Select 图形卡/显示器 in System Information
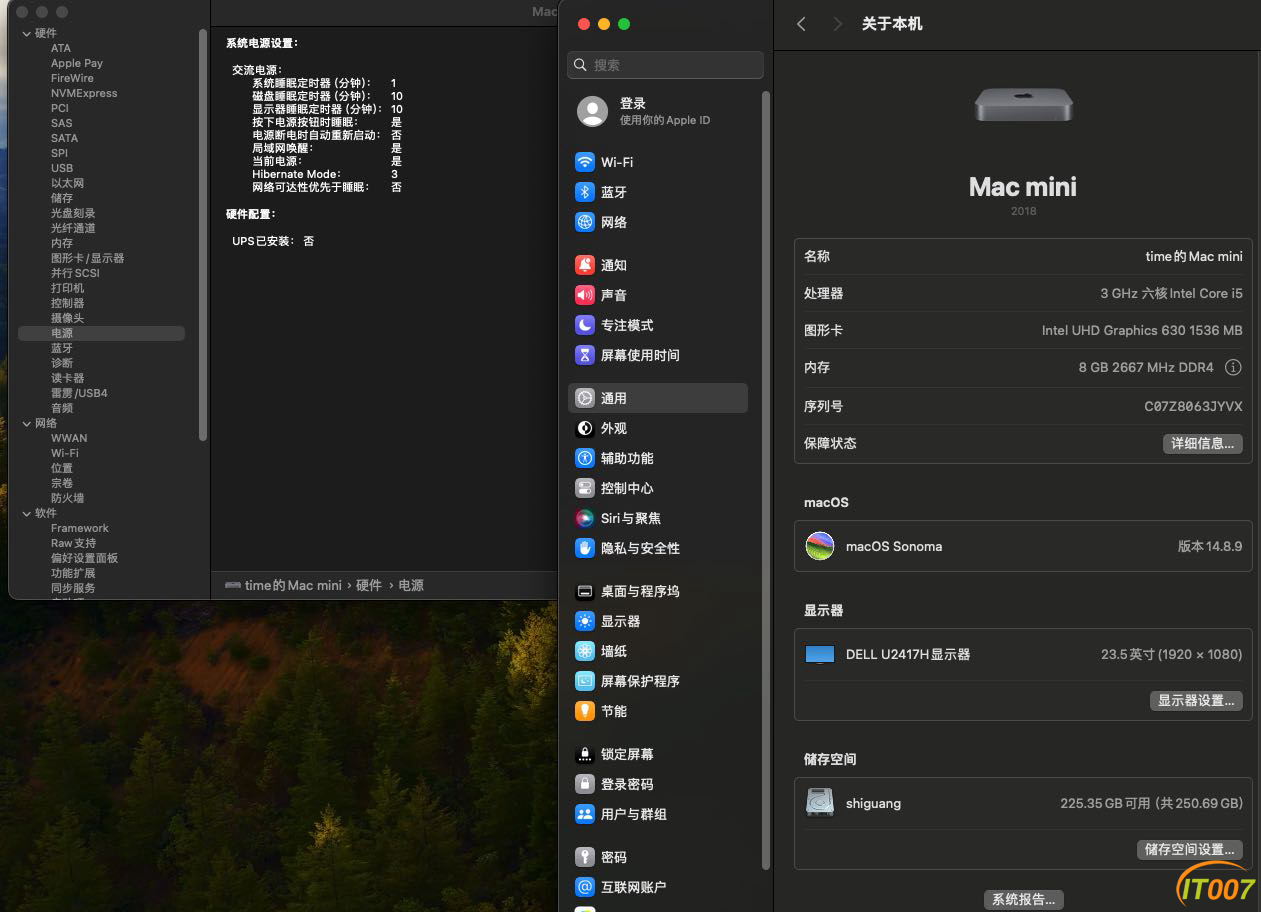This screenshot has width=1261, height=912. click(88, 258)
